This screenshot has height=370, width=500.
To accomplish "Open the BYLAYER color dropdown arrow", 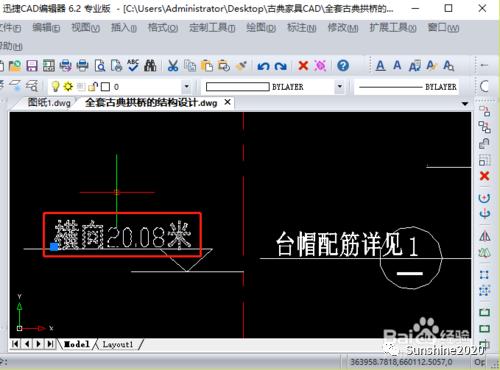I will point(340,87).
